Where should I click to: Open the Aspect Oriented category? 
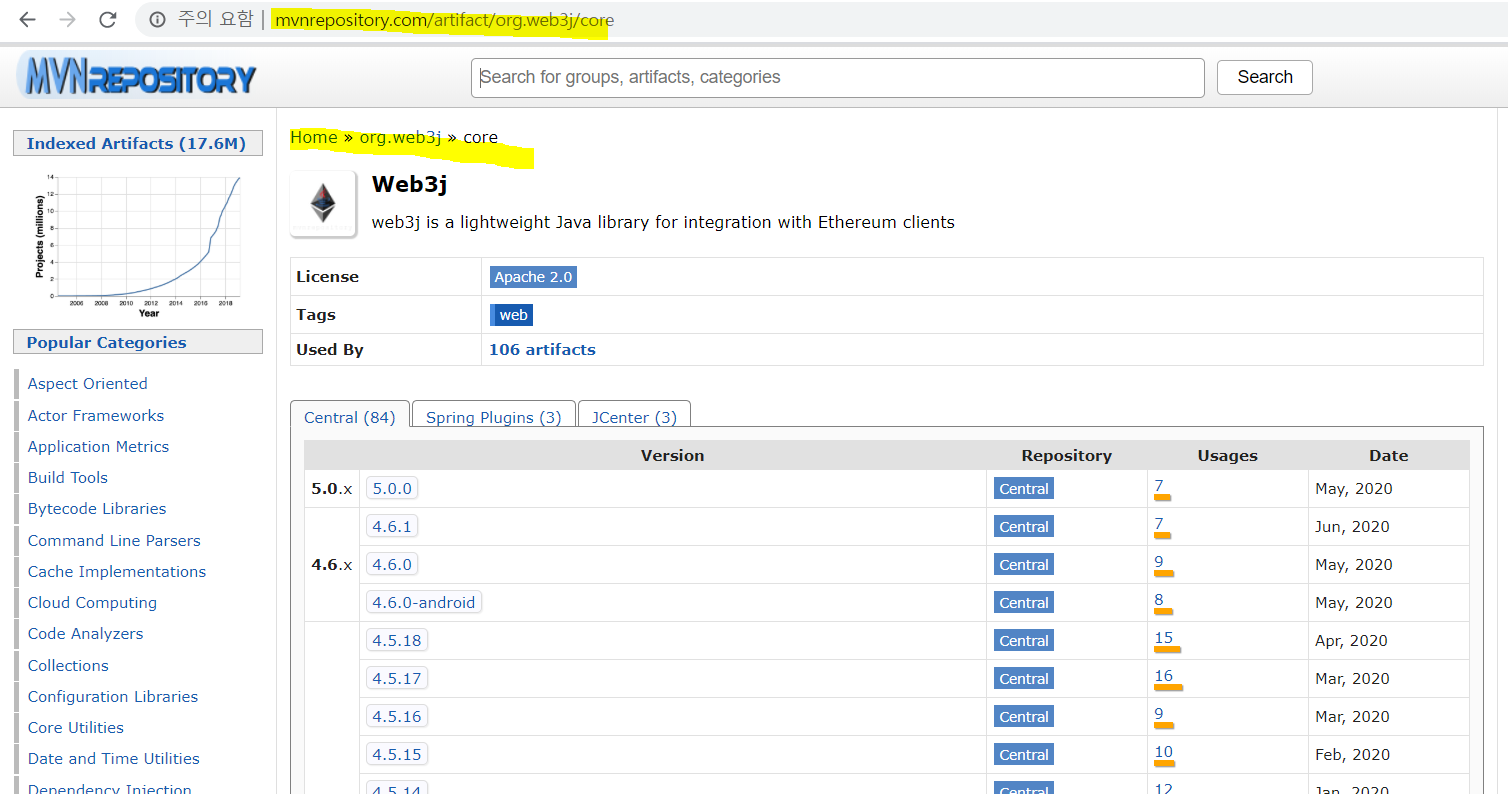point(87,384)
